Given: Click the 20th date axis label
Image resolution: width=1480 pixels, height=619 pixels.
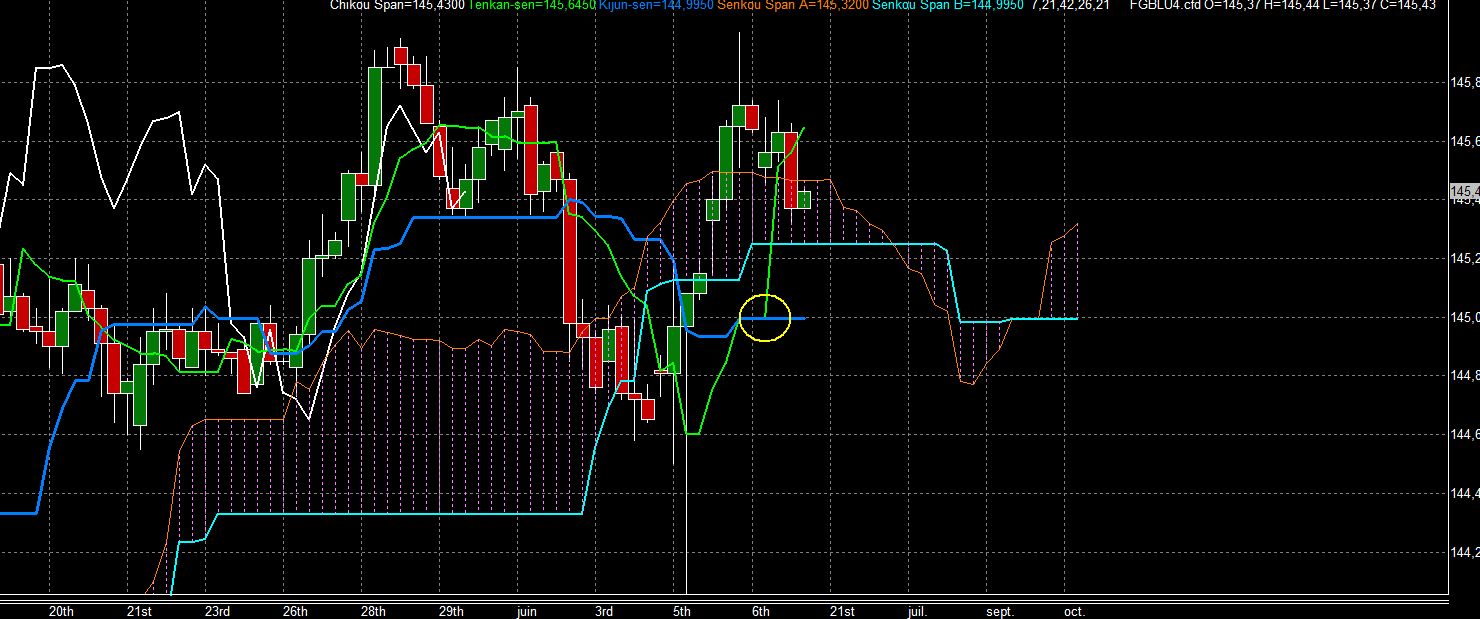Looking at the screenshot, I should coord(61,611).
